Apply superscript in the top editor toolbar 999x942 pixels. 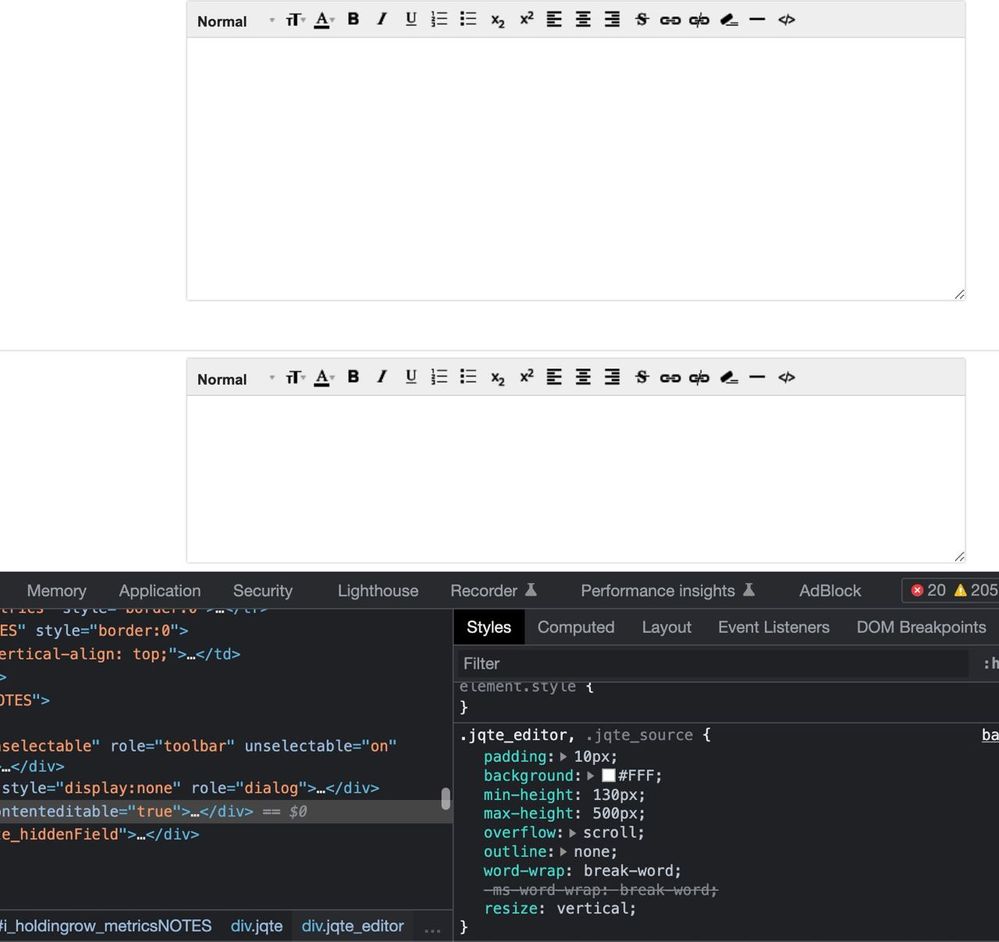(x=526, y=20)
